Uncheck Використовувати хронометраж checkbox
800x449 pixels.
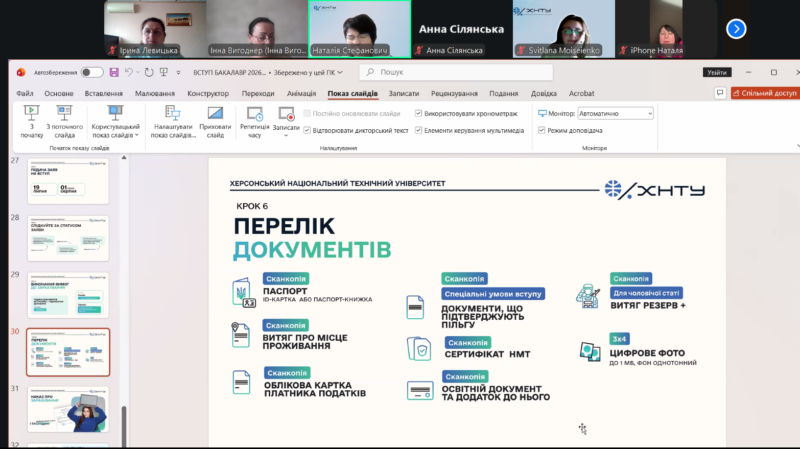pos(418,114)
